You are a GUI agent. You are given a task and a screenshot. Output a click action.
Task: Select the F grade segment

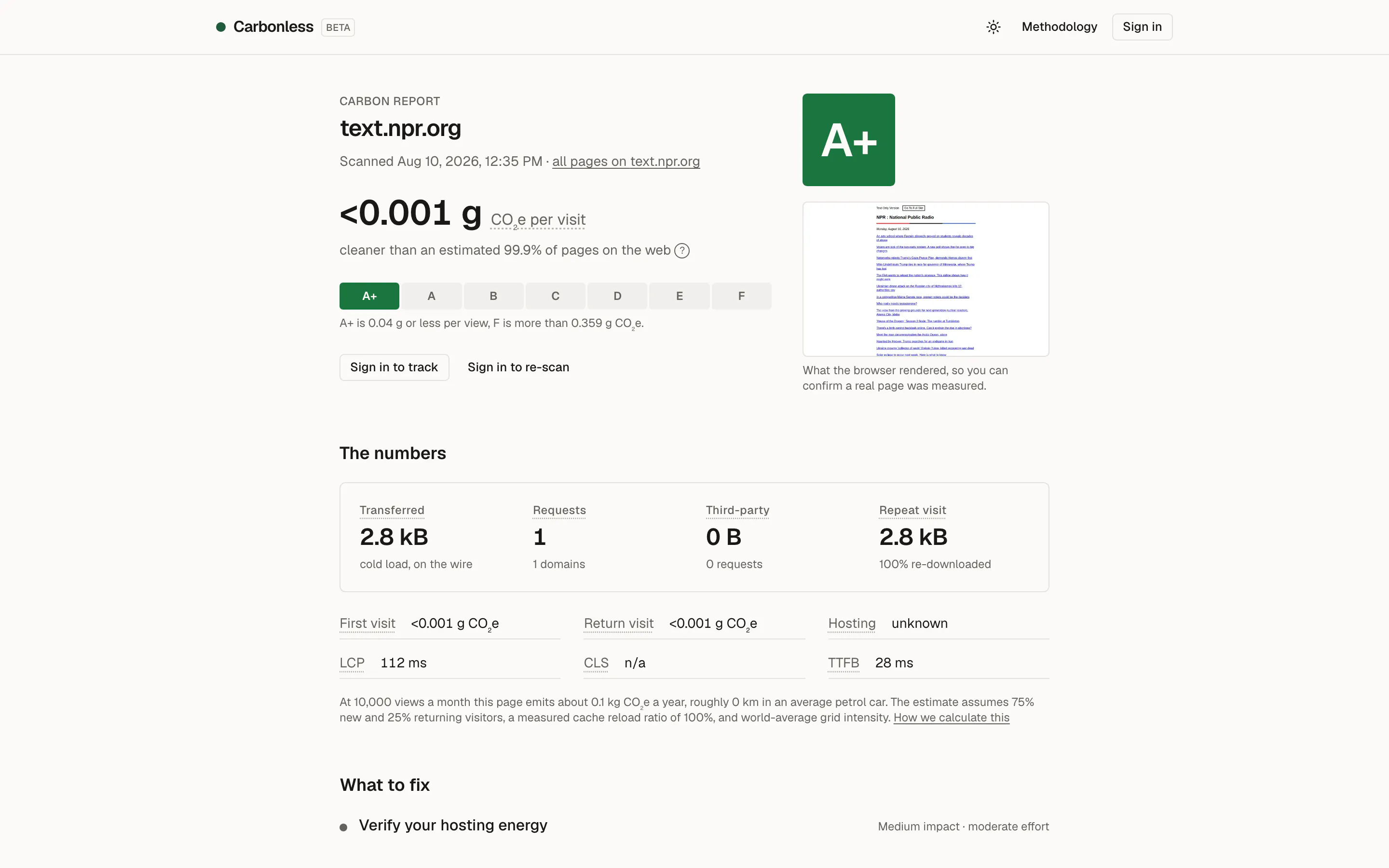tap(742, 296)
